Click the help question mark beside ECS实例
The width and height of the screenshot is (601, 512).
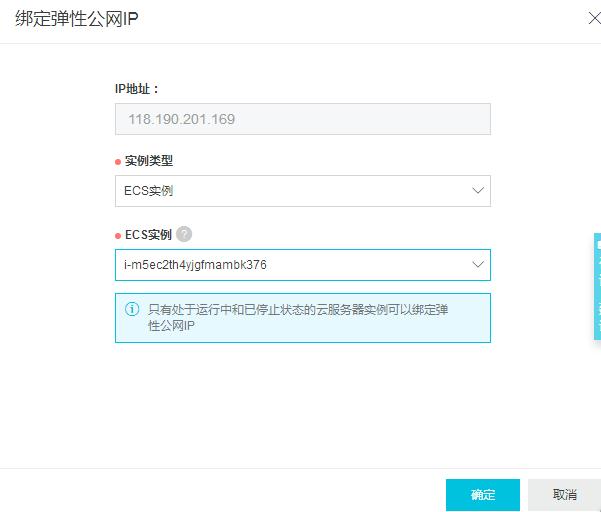[184, 234]
